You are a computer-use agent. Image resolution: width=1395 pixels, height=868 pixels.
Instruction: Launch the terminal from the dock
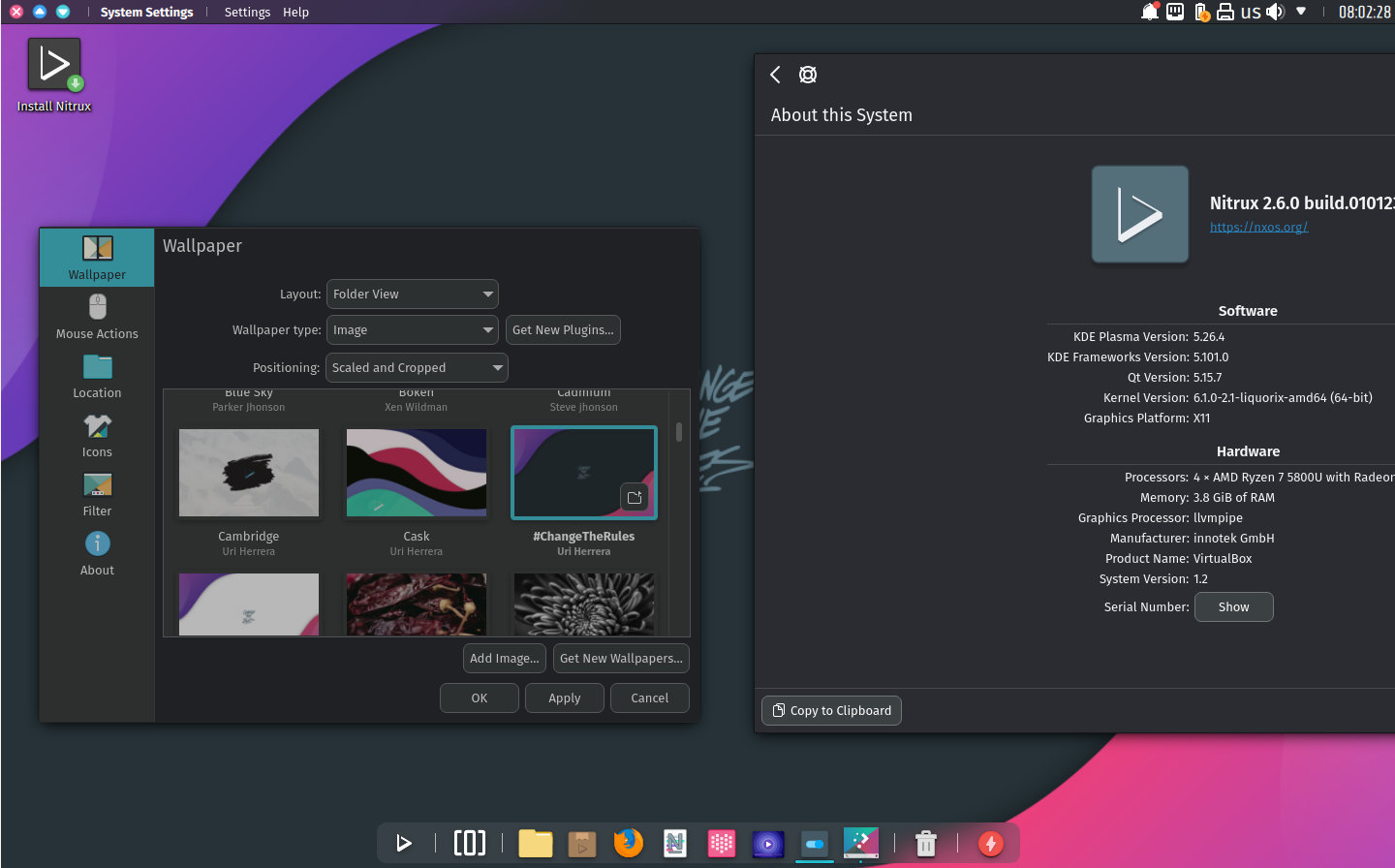pos(470,843)
